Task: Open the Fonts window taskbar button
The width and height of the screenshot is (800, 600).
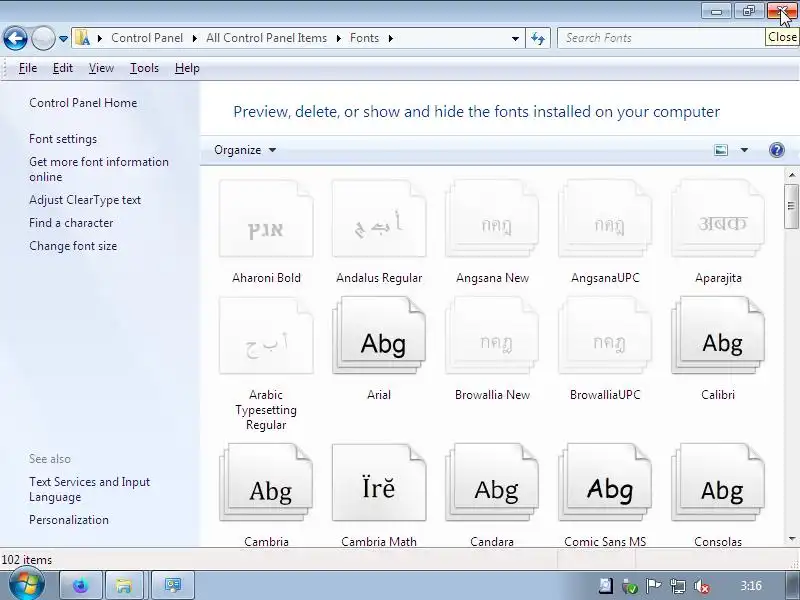Action: [x=173, y=585]
